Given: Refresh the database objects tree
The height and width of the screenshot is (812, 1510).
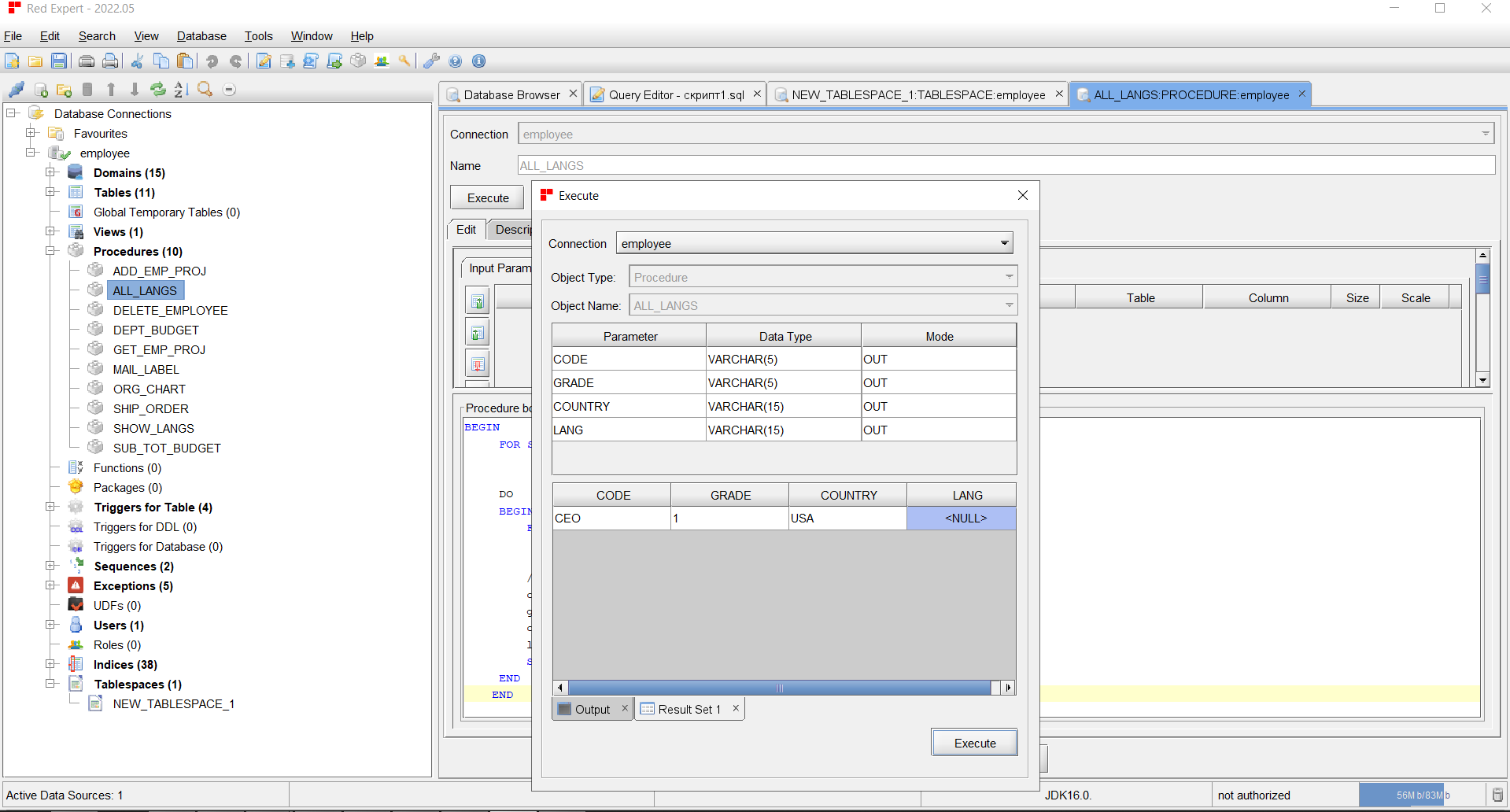Looking at the screenshot, I should 158,89.
